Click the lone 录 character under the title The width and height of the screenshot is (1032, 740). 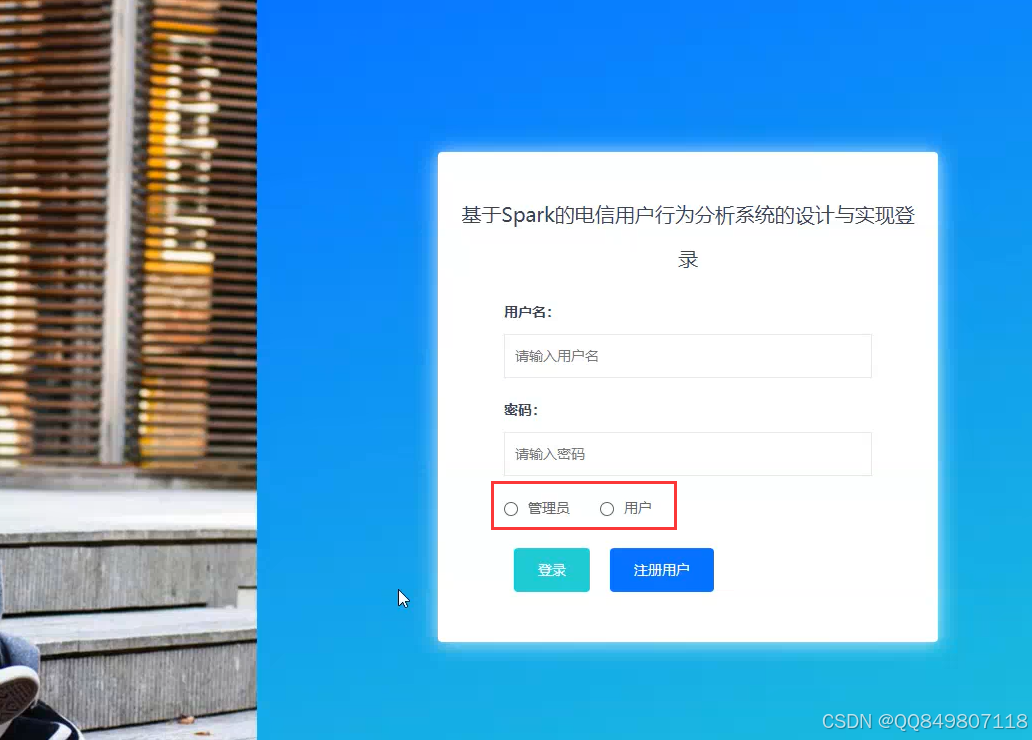pyautogui.click(x=688, y=259)
